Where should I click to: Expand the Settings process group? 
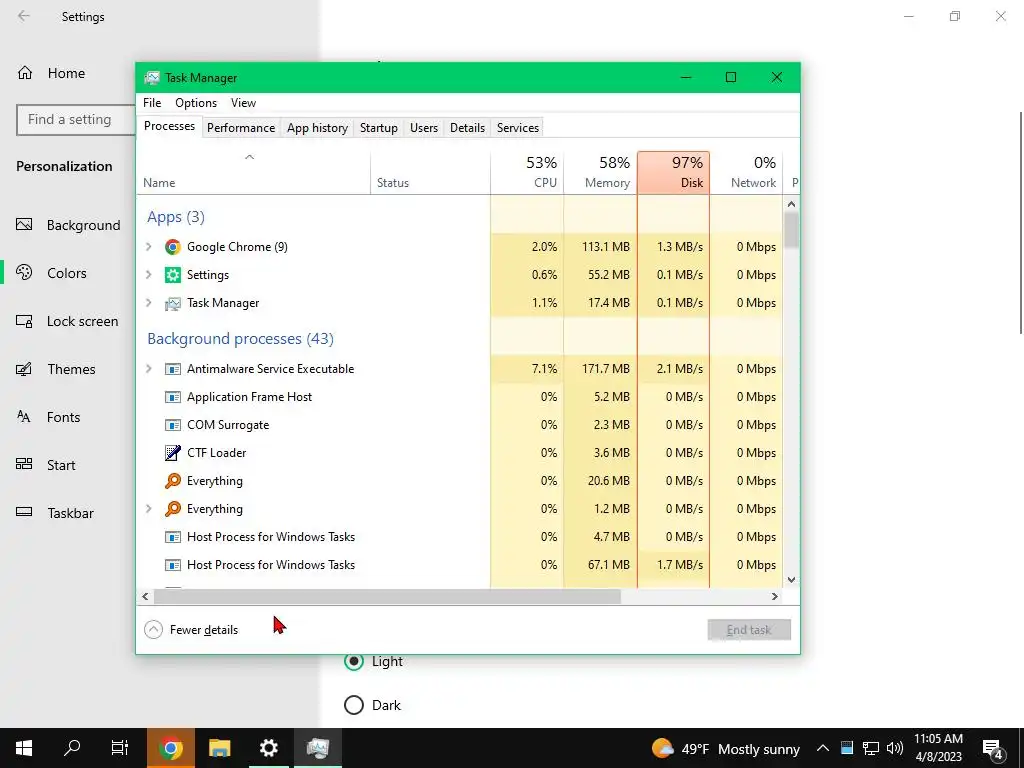tap(149, 275)
